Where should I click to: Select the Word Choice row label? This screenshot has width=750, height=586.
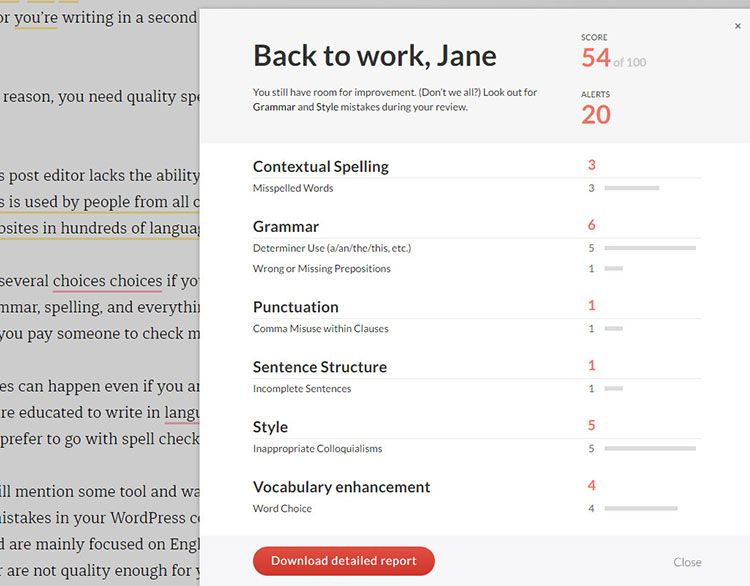[282, 508]
